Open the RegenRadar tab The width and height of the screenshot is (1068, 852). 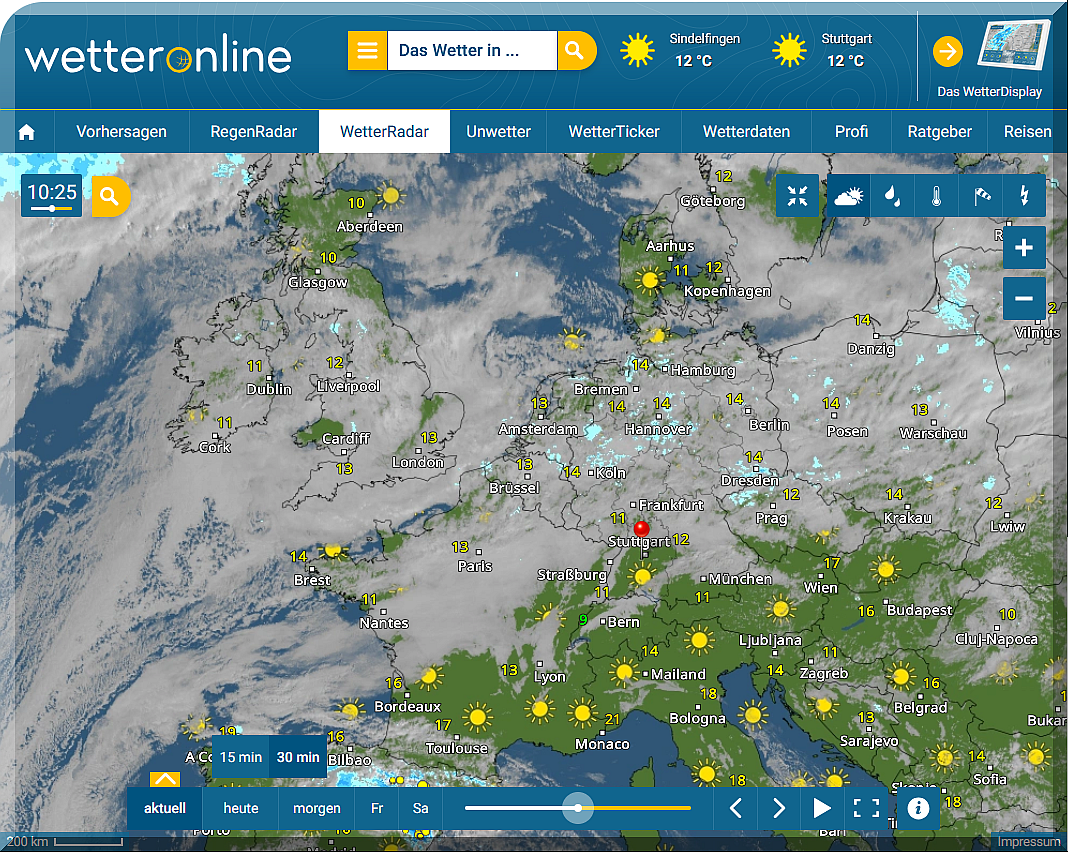[253, 132]
